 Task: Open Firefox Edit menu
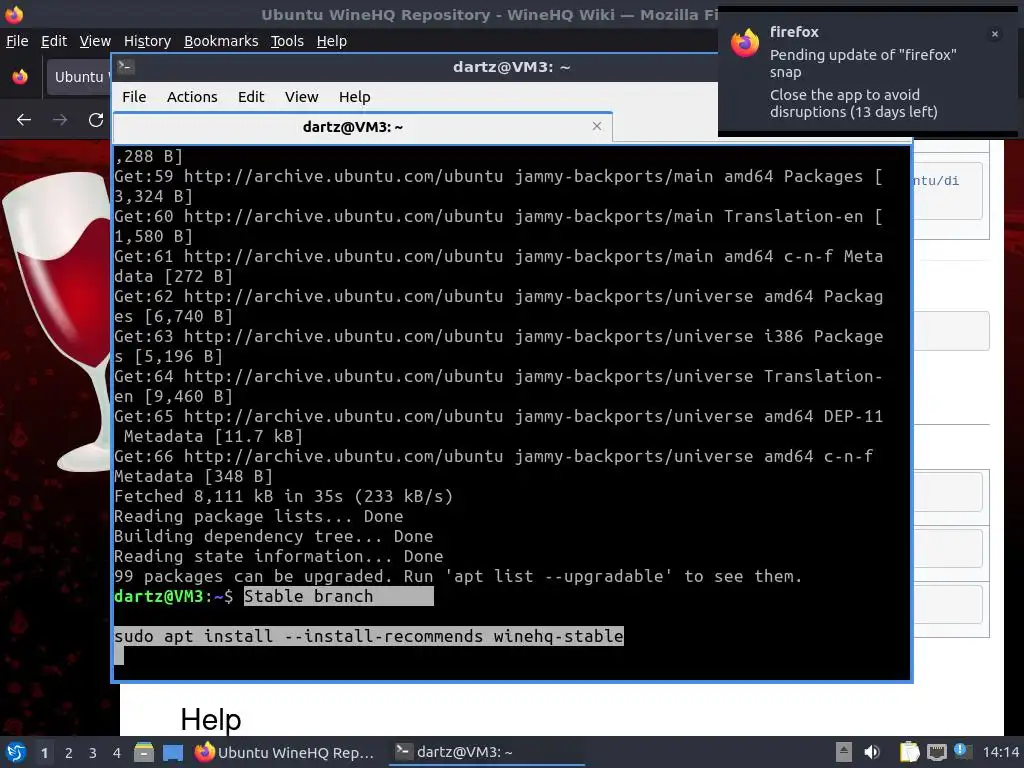point(54,41)
